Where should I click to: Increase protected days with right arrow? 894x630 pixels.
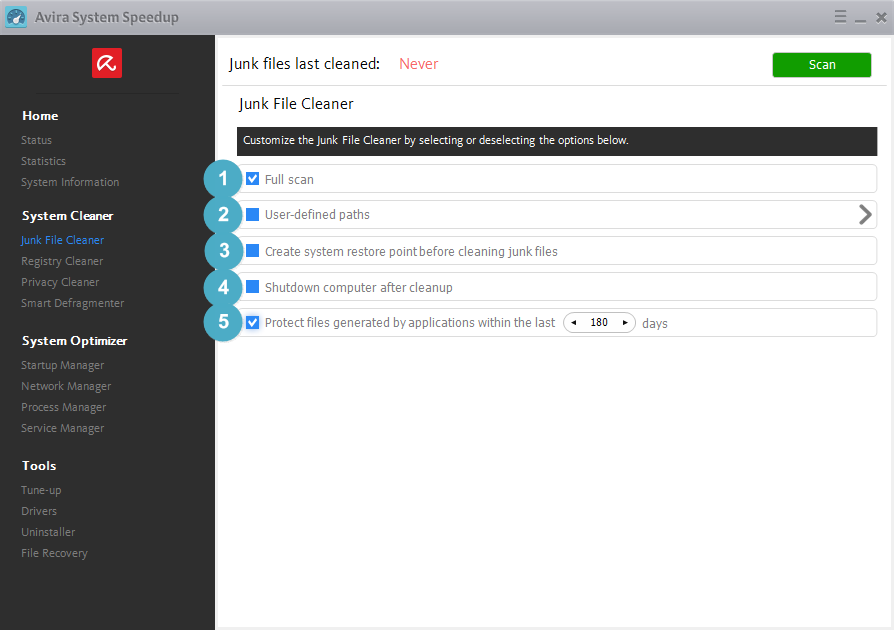click(x=625, y=323)
